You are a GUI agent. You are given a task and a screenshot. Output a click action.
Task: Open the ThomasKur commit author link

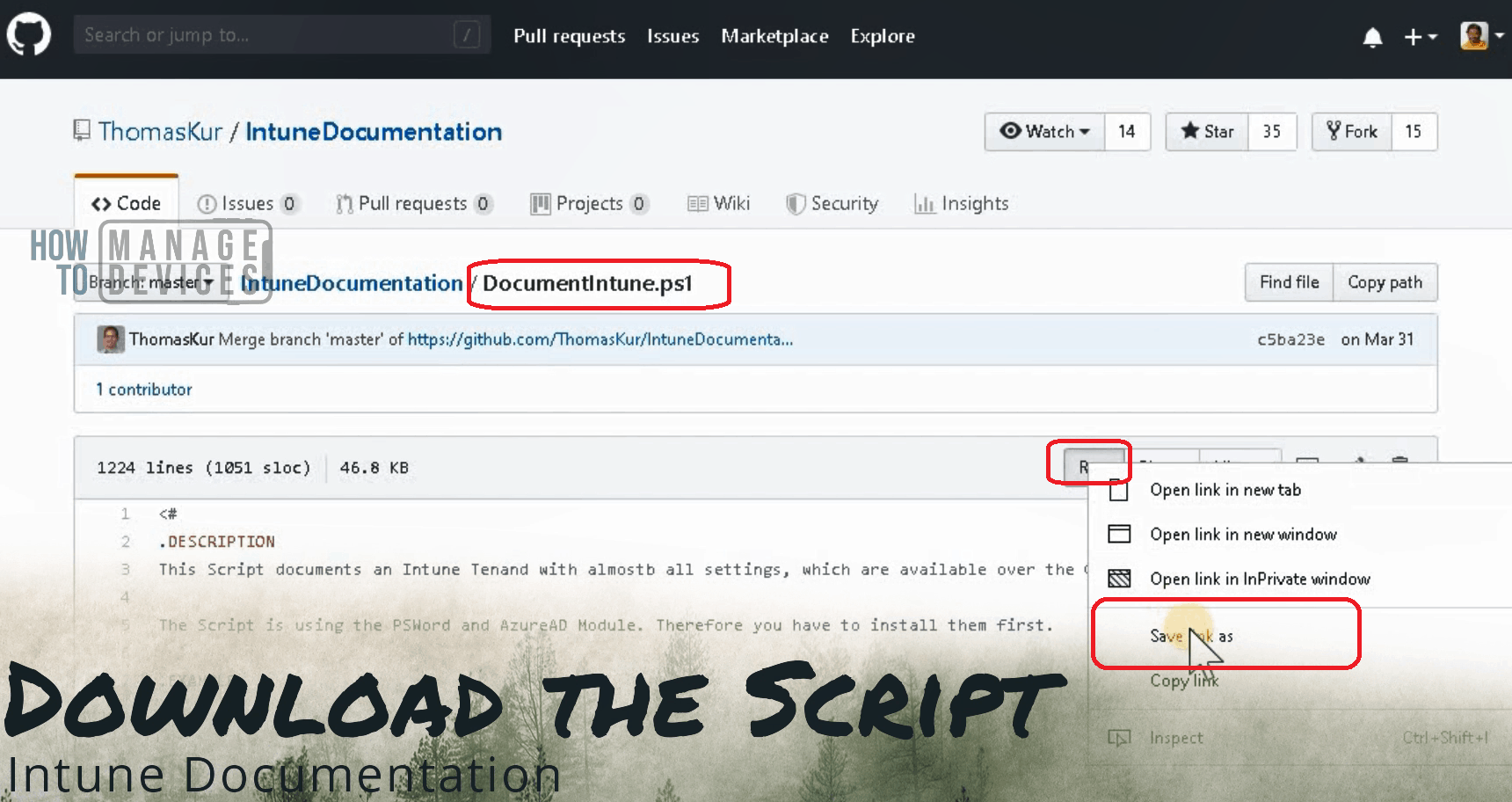(x=171, y=339)
